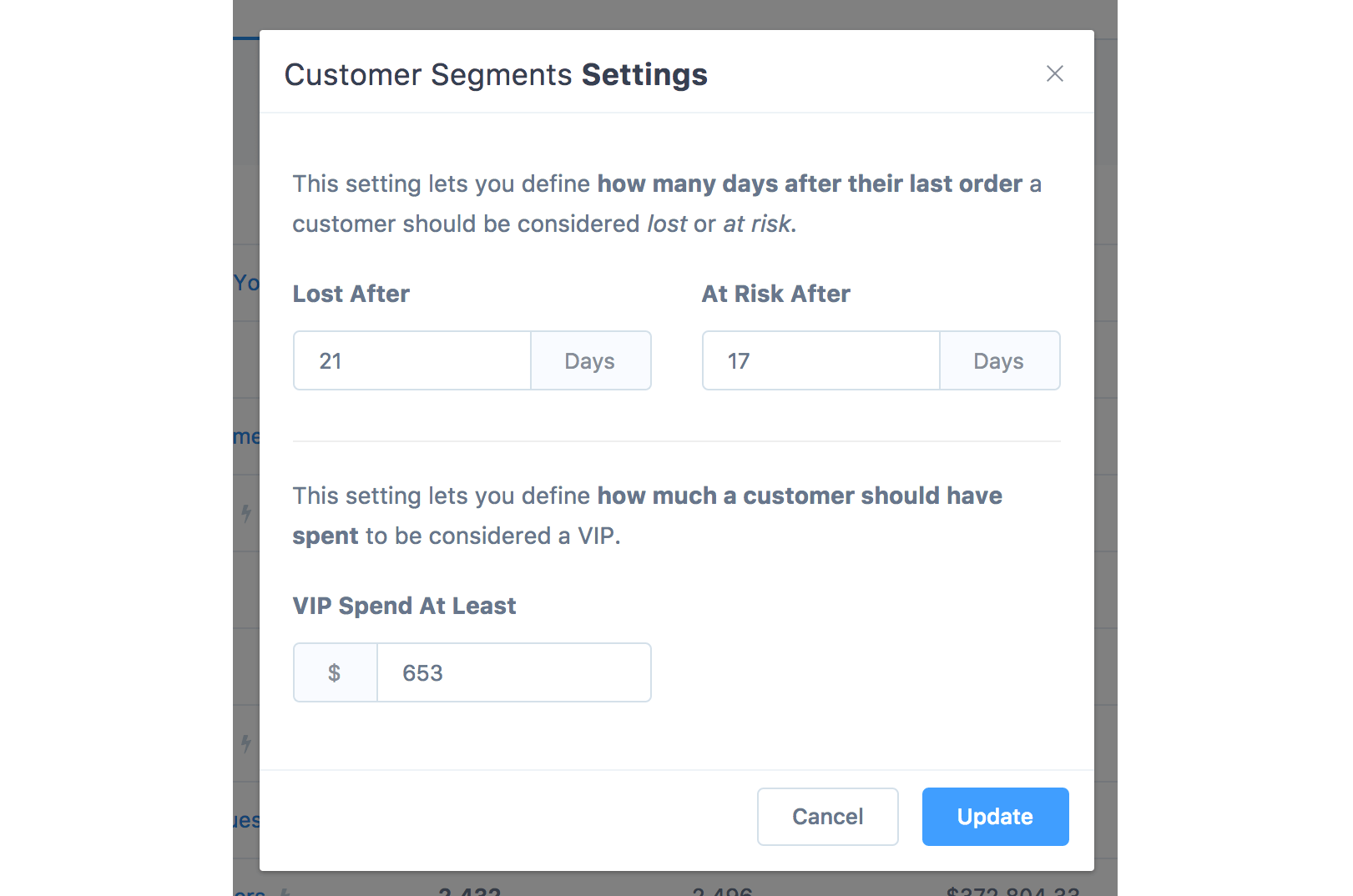
Task: Click the Days unit beside Lost After
Action: pos(590,361)
